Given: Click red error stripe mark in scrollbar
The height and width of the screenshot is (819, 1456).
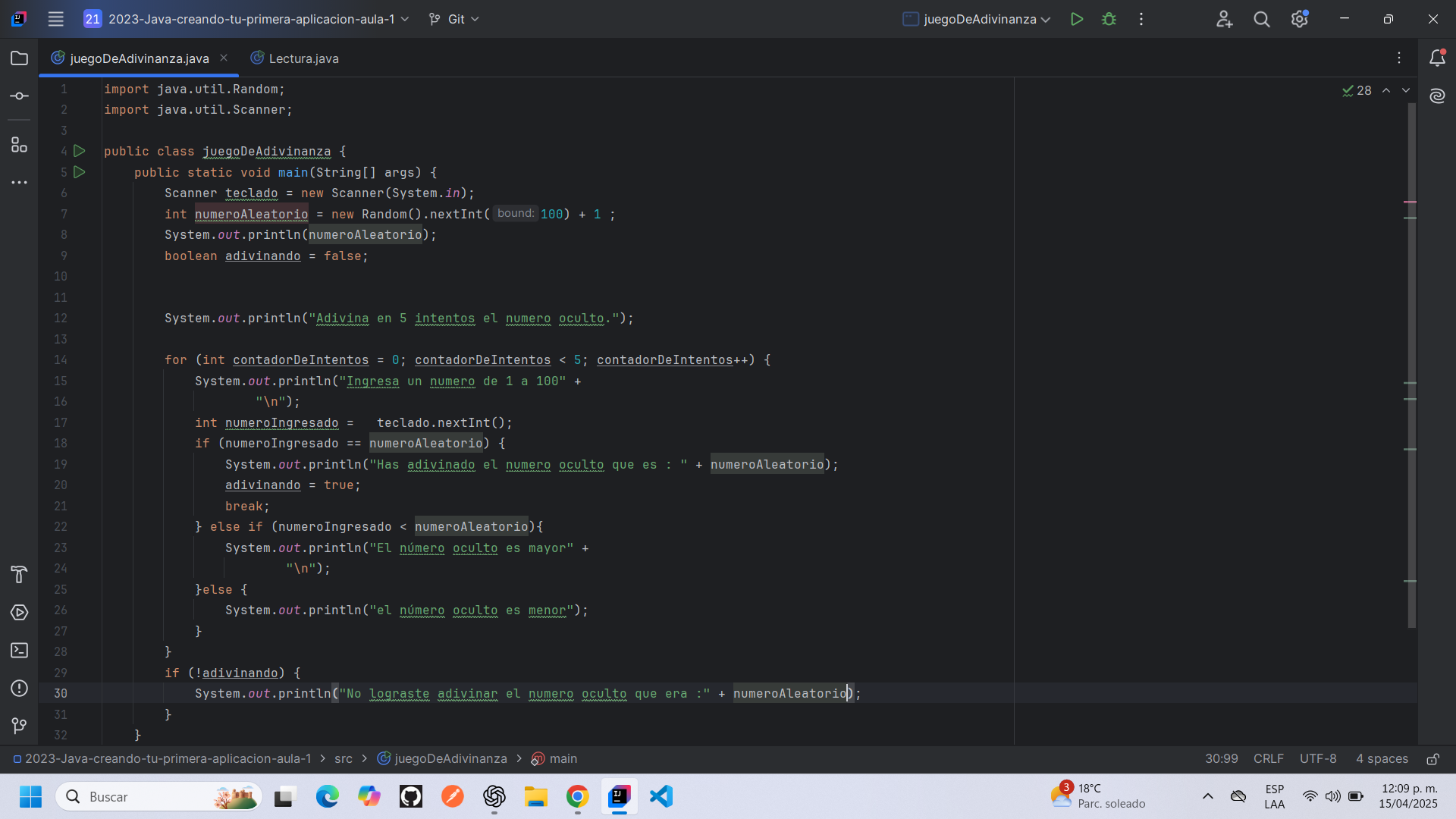Looking at the screenshot, I should pyautogui.click(x=1410, y=202).
